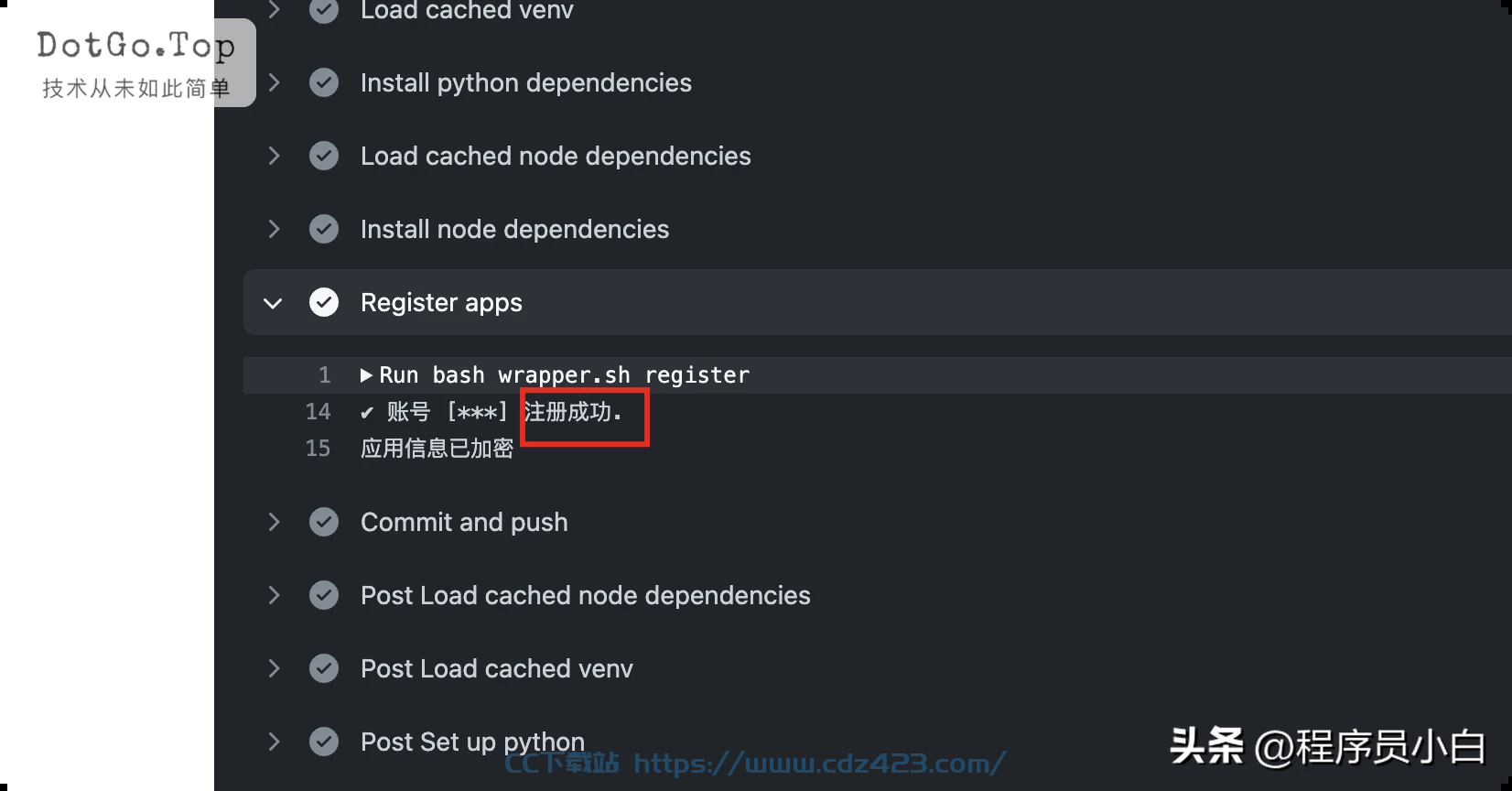Click check icon beside Post Load cached node dependencies
Image resolution: width=1512 pixels, height=791 pixels.
tap(324, 595)
